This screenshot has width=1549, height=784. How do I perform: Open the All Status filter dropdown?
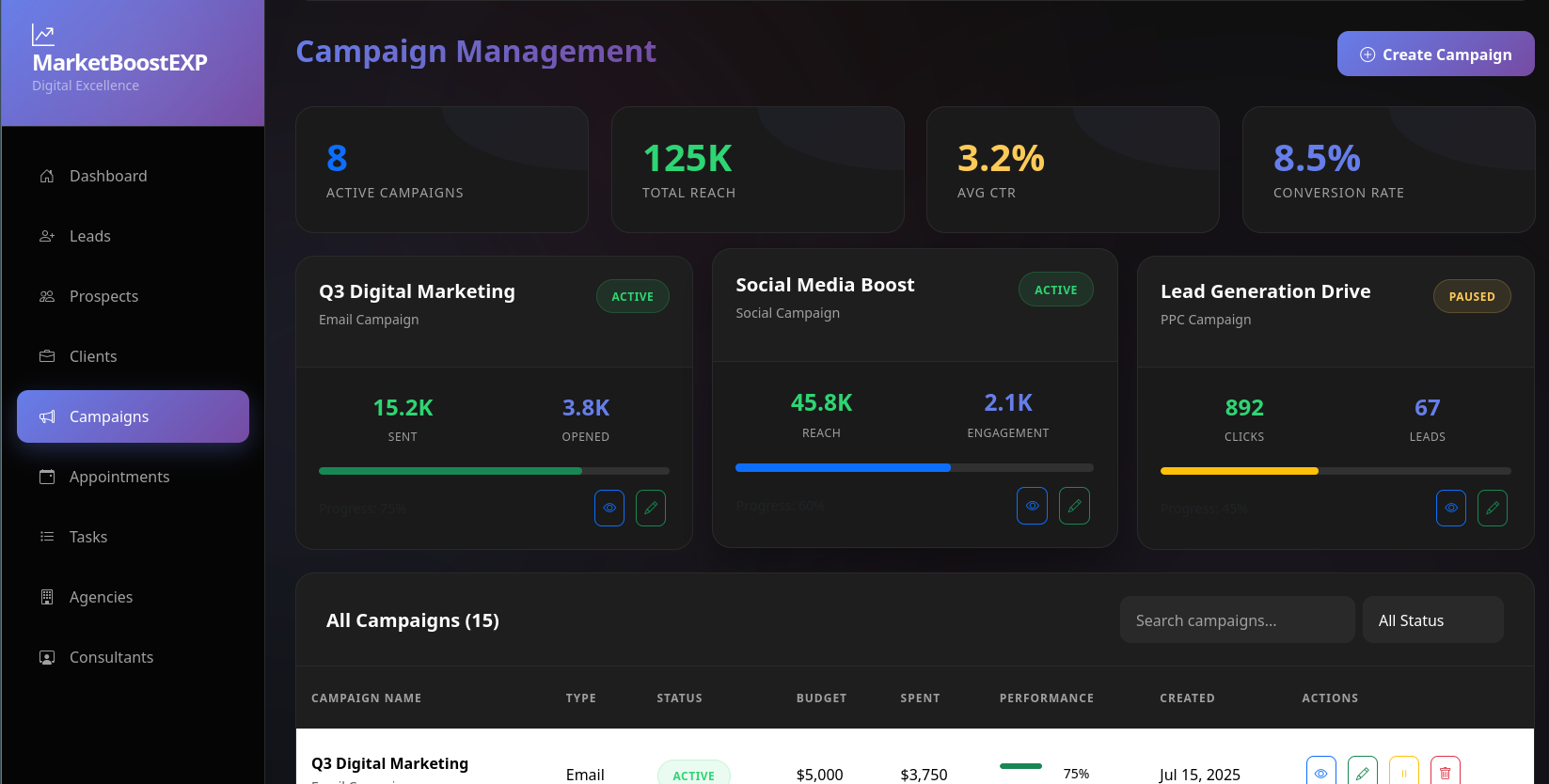(1432, 620)
